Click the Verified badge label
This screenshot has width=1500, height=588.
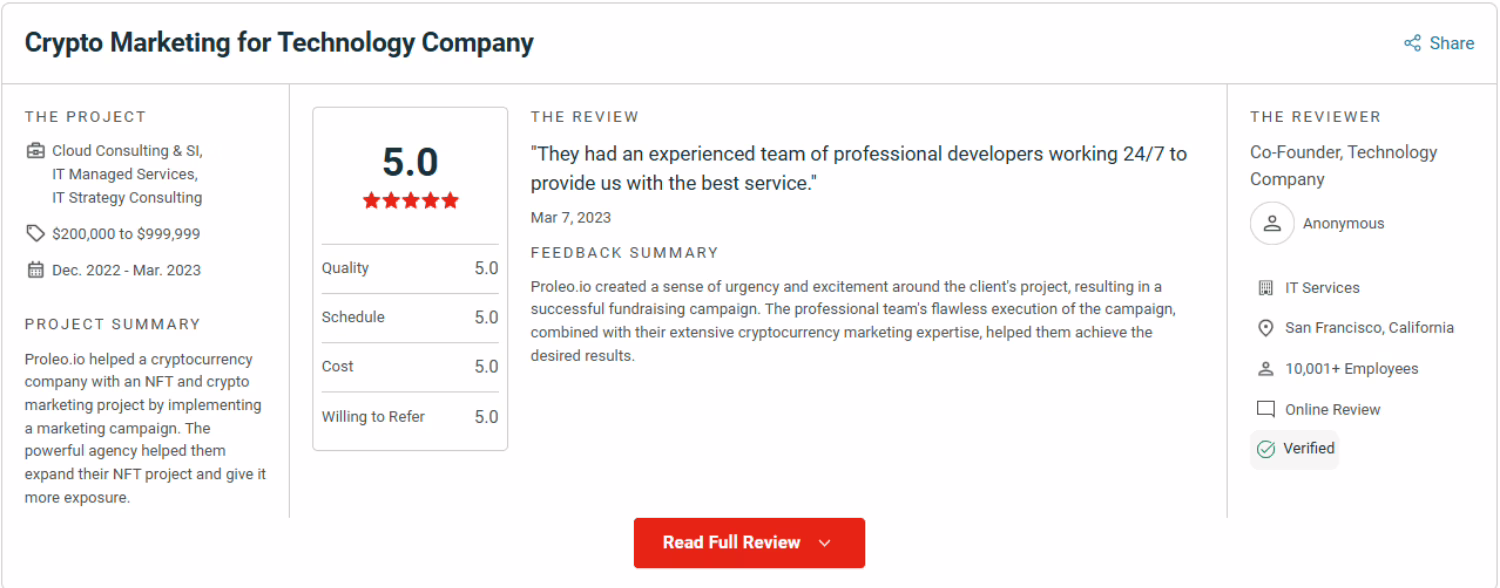pyautogui.click(x=1308, y=448)
